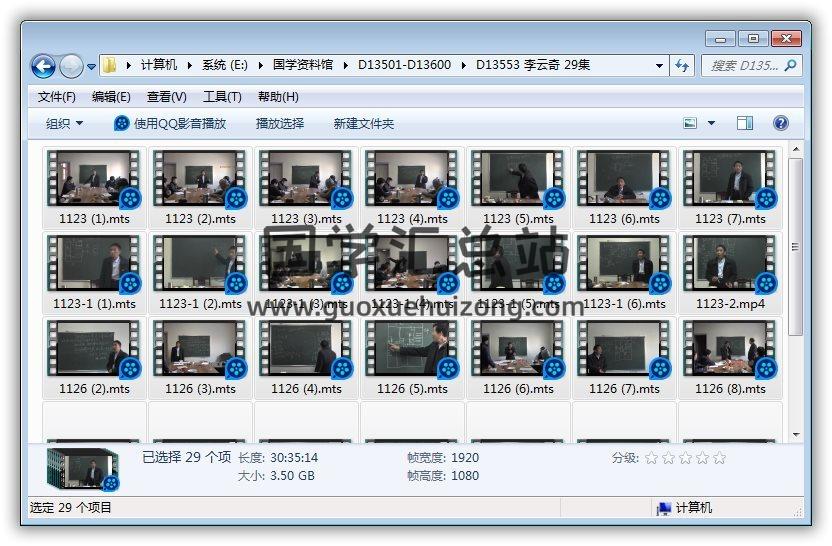The image size is (832, 546).
Task: Click the refresh button beside address bar
Action: pos(682,66)
